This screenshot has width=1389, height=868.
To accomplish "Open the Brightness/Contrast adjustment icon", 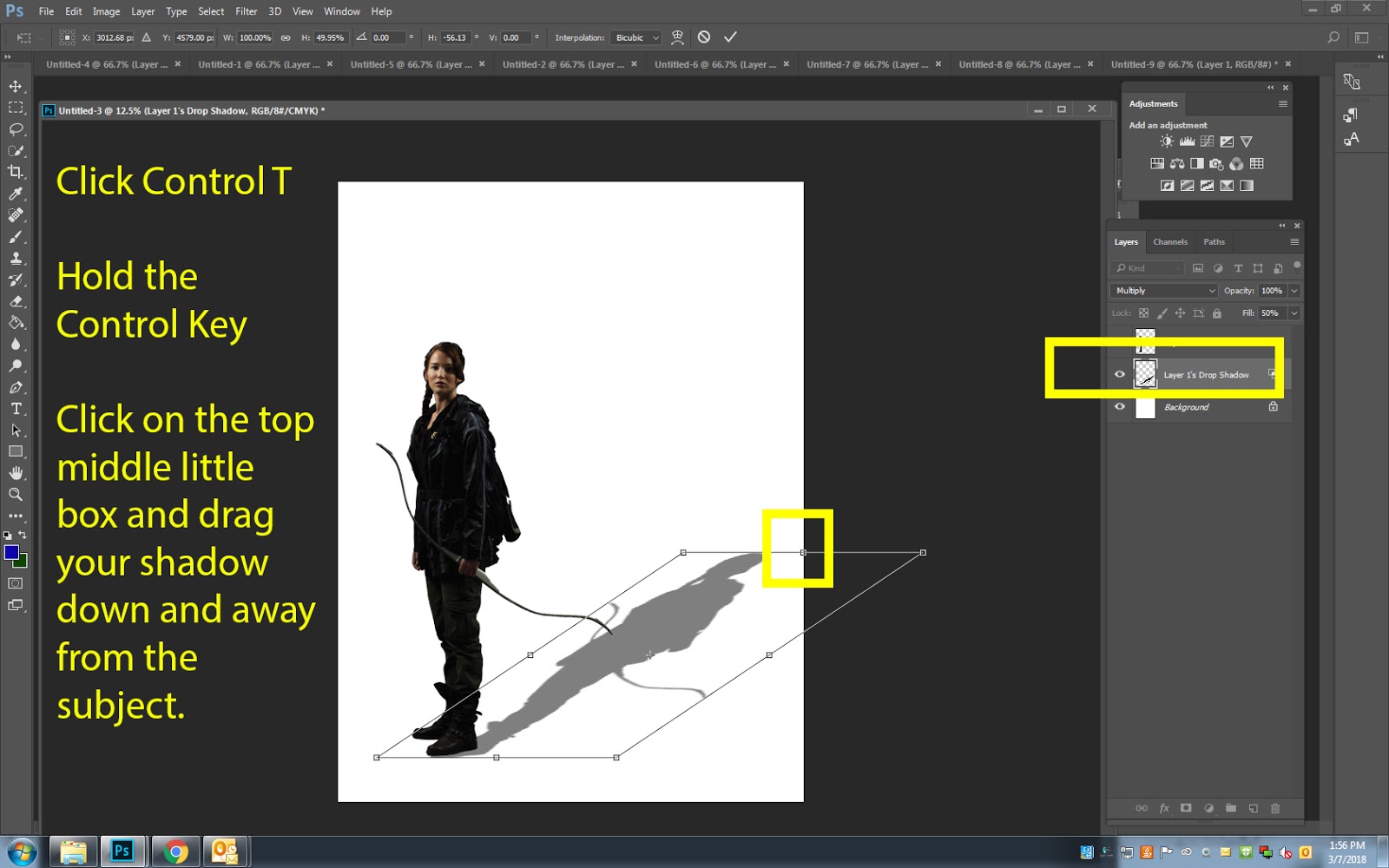I will click(1167, 141).
